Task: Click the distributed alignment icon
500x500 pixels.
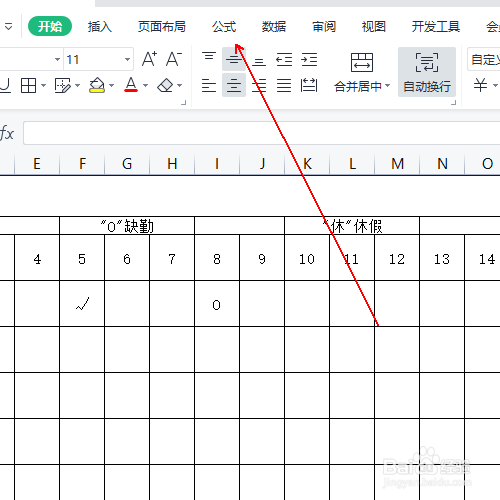Action: [x=309, y=85]
